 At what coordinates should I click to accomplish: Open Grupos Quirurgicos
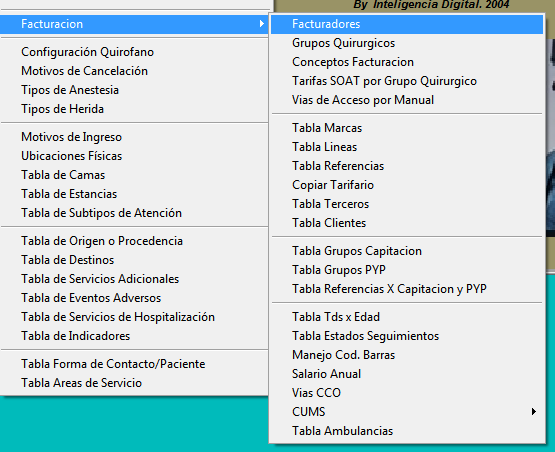[407, 43]
